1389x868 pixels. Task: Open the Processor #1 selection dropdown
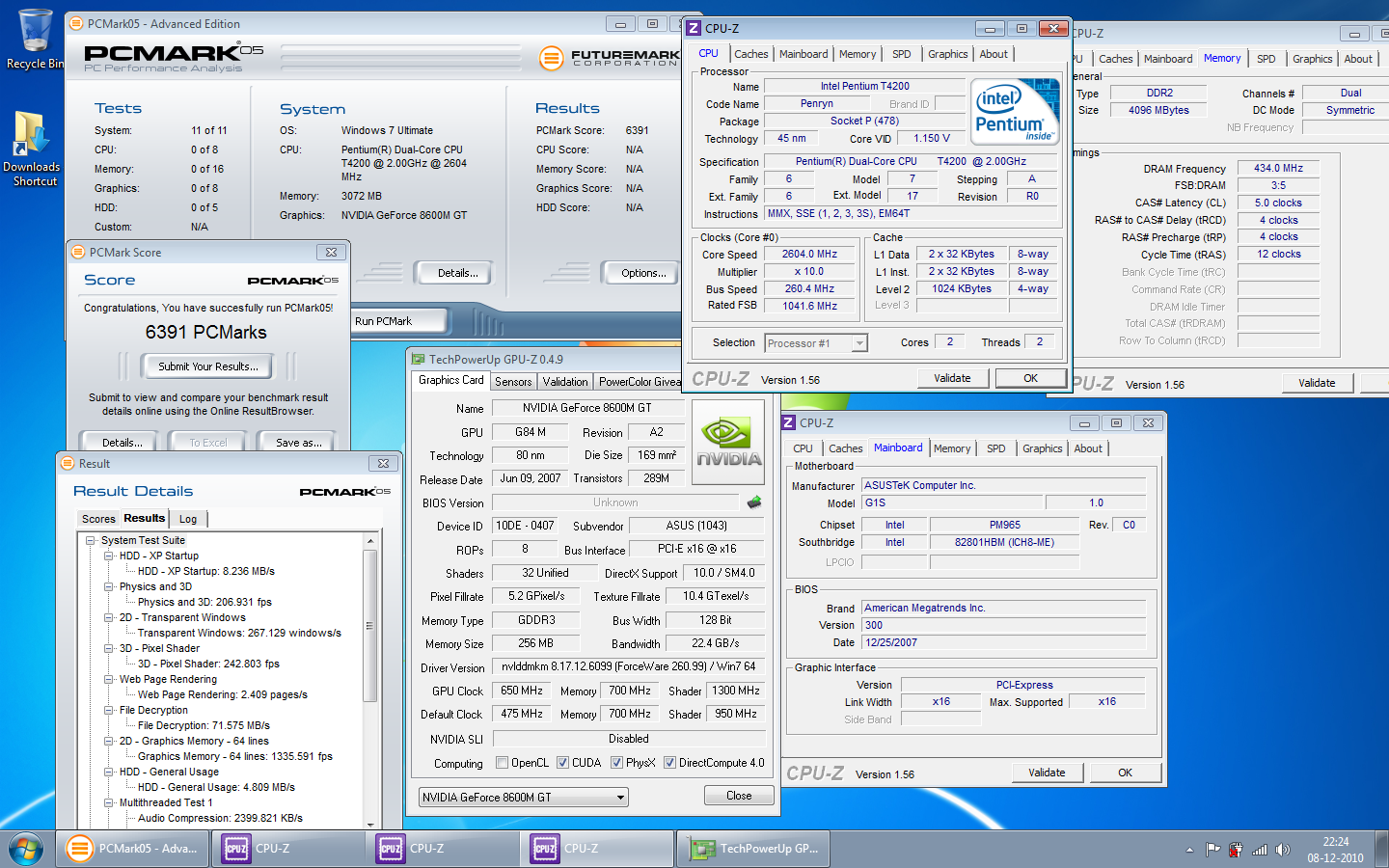point(858,342)
